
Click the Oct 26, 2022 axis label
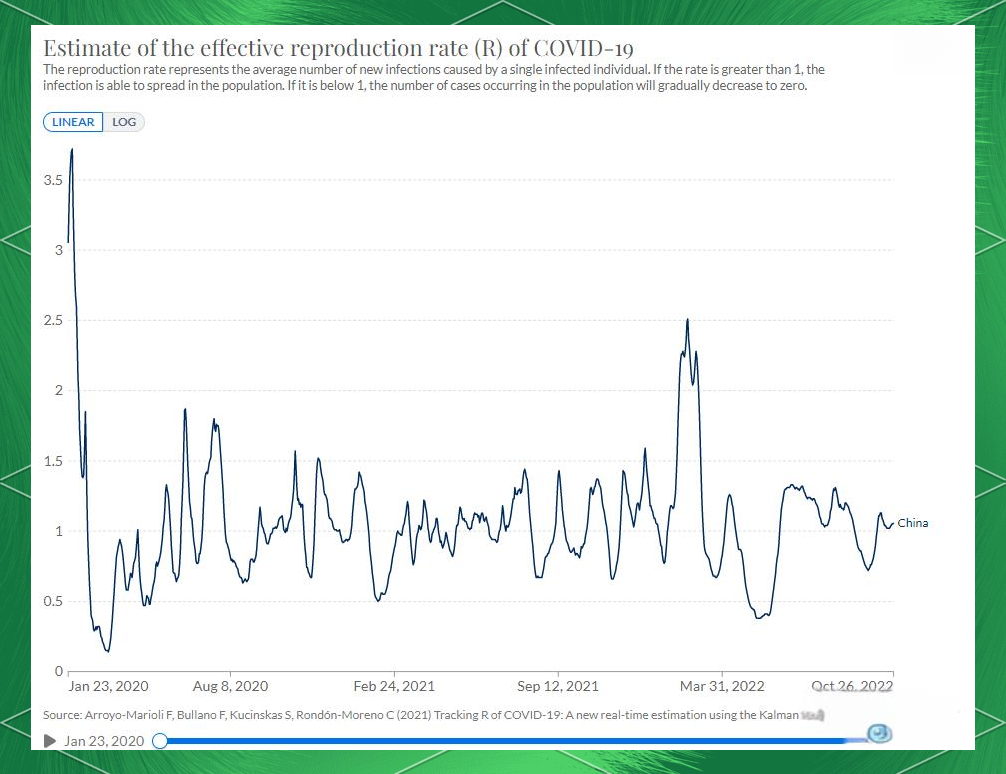(852, 686)
